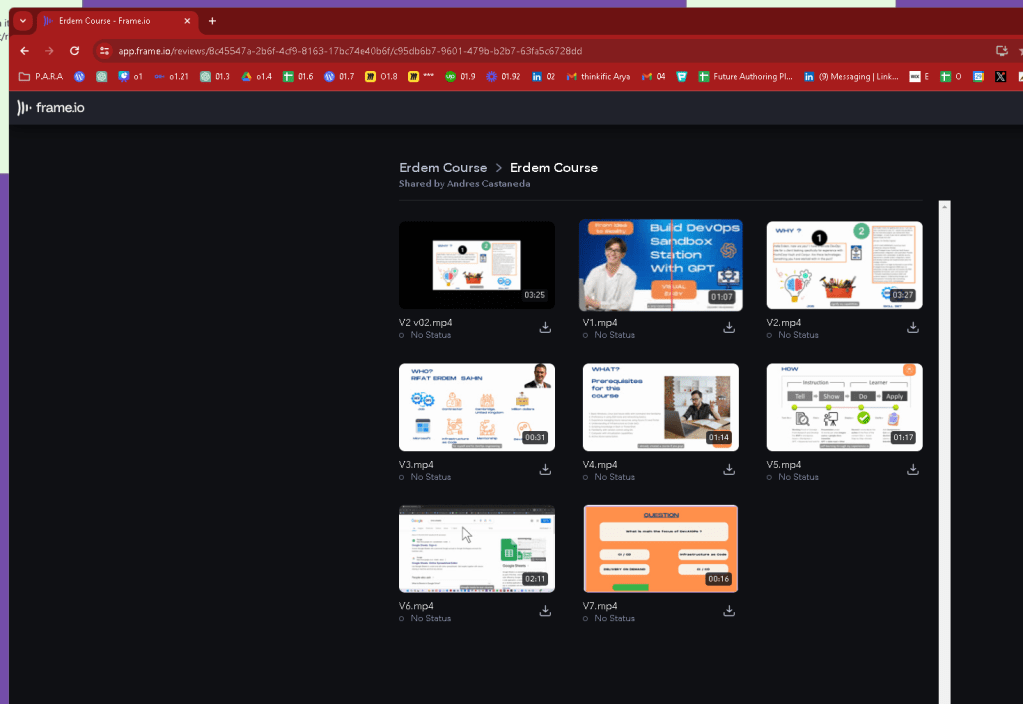Image resolution: width=1023 pixels, height=704 pixels.
Task: Open the 01.92 bookmark
Action: [x=504, y=76]
